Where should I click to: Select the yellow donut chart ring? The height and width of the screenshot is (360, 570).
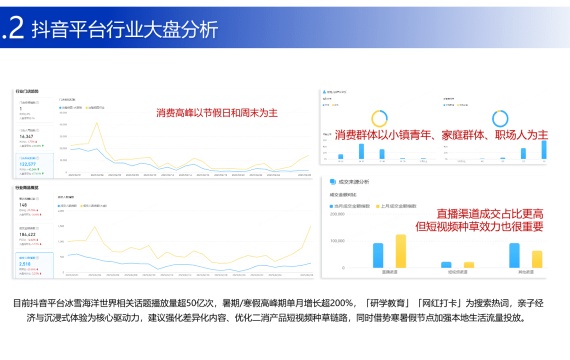click(379, 119)
